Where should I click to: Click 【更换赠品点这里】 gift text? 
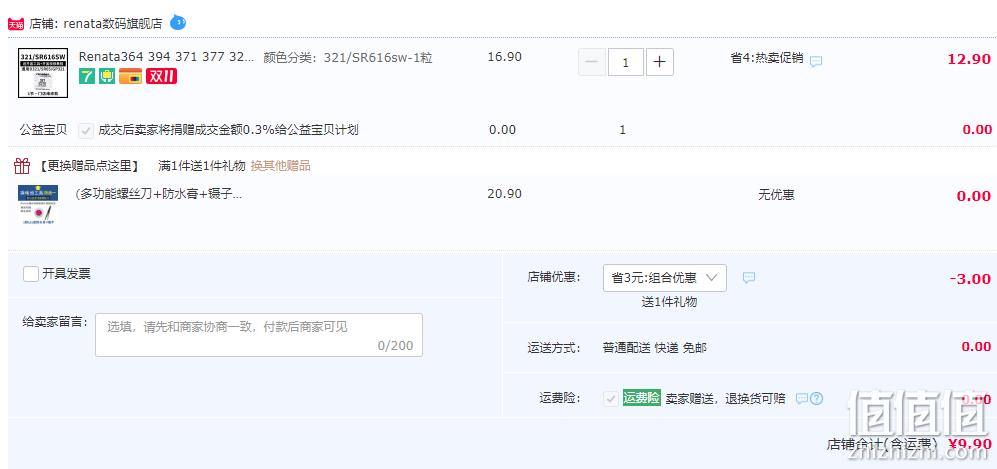click(x=88, y=166)
